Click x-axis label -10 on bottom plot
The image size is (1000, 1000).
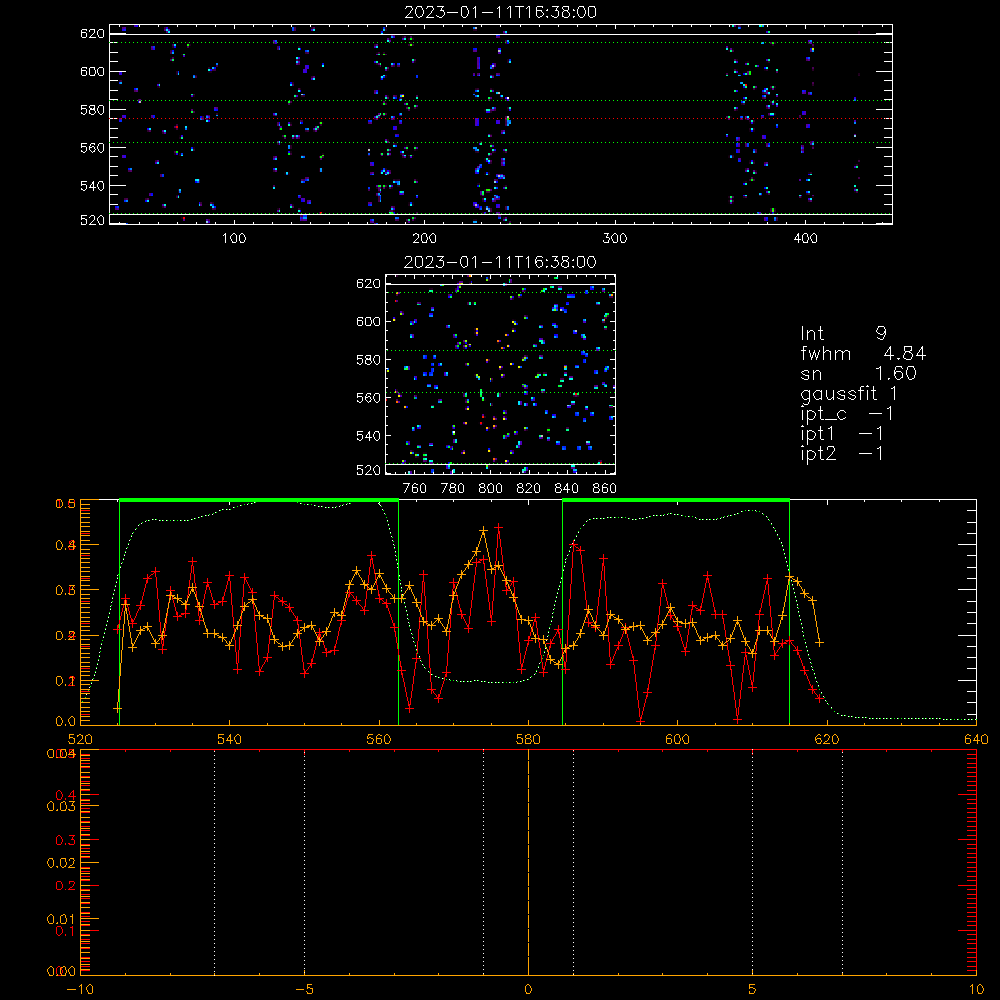80,990
